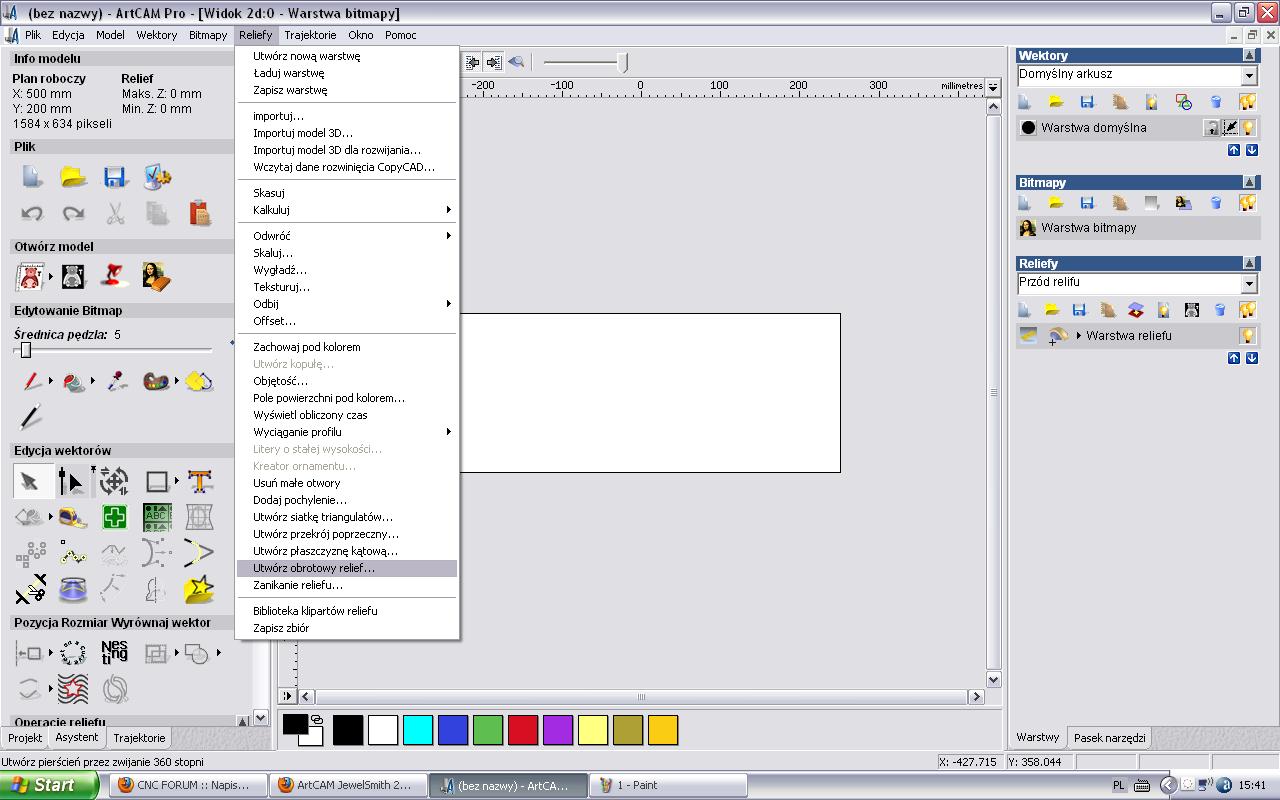Select the eyedropper color pick tool

[x=116, y=381]
